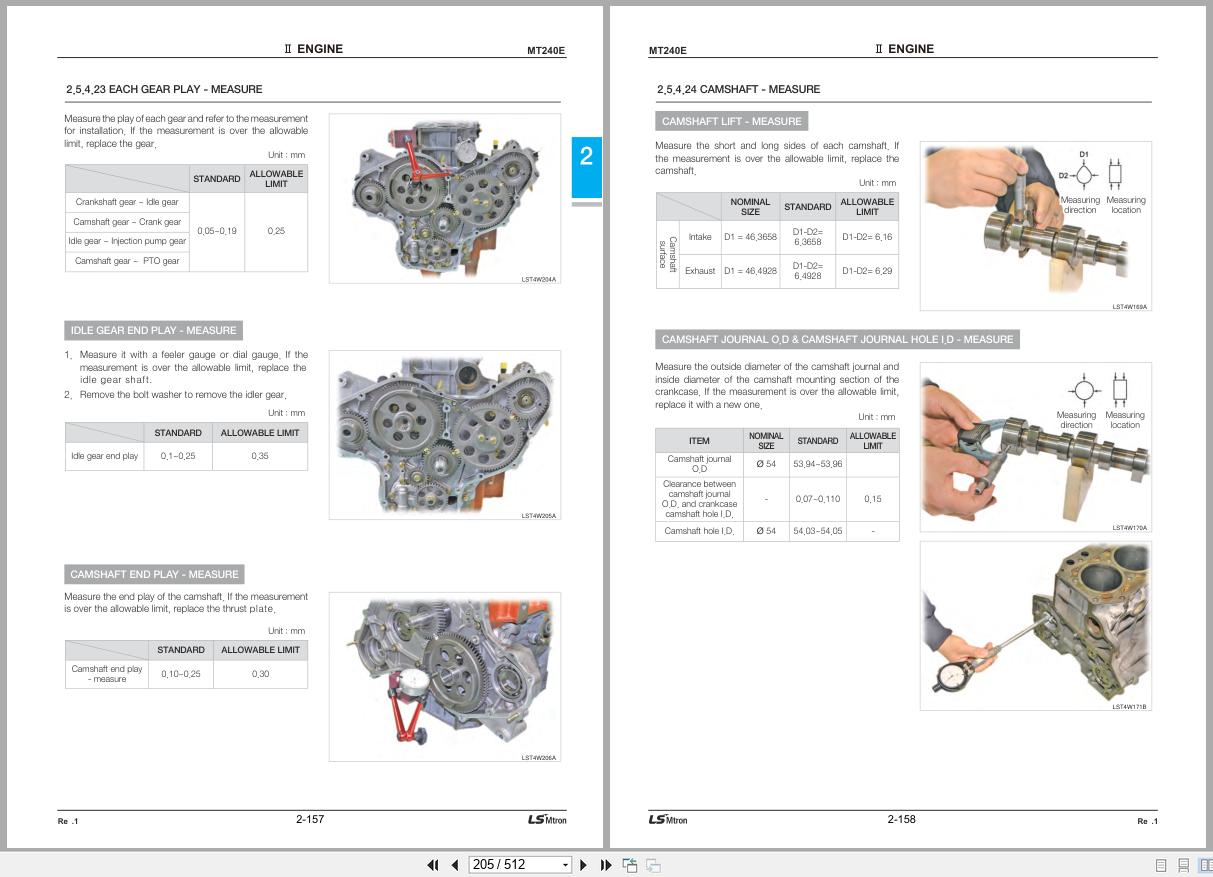Screen dimensions: 1213x877
Task: Click the camshaft lift measurement photo
Action: coord(1036,226)
